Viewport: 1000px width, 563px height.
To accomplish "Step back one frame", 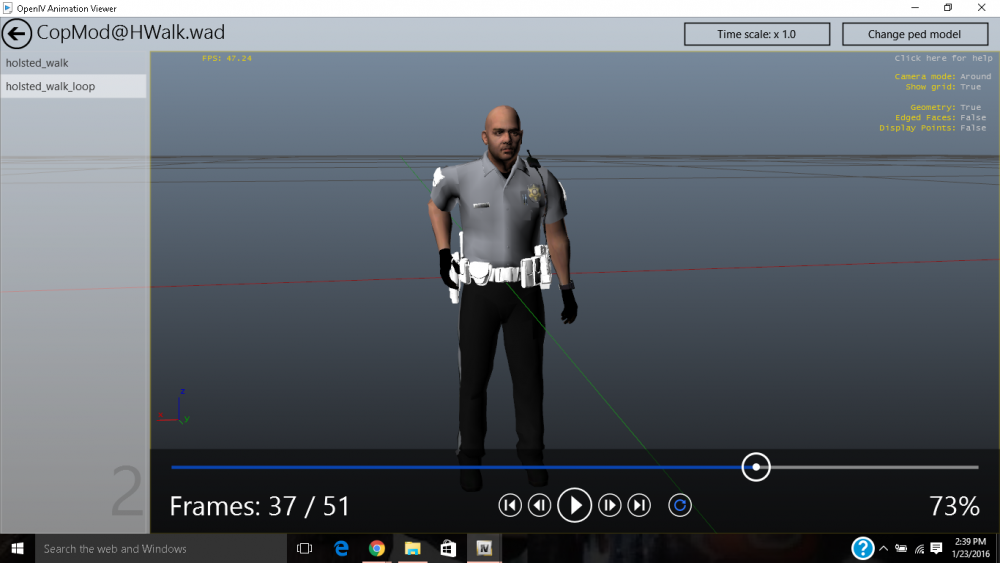I will tap(540, 506).
